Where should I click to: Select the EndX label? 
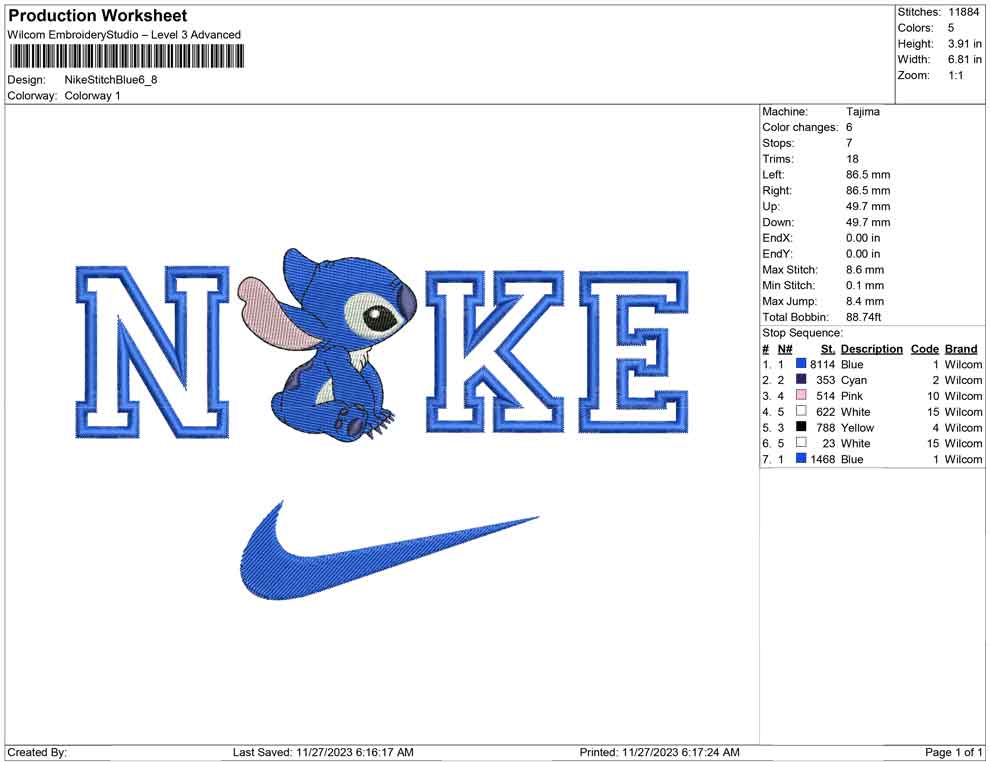777,238
